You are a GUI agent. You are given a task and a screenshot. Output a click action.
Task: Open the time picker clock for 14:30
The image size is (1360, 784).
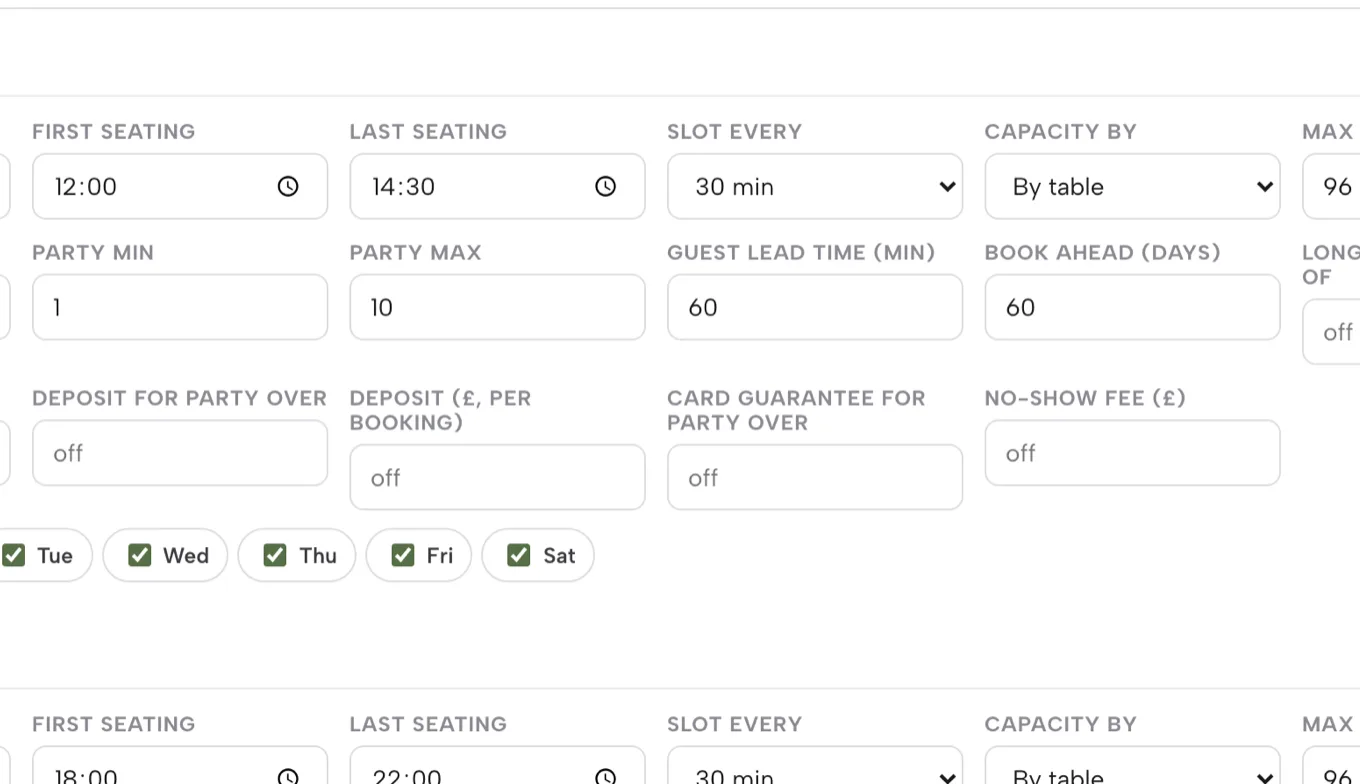[x=606, y=186]
